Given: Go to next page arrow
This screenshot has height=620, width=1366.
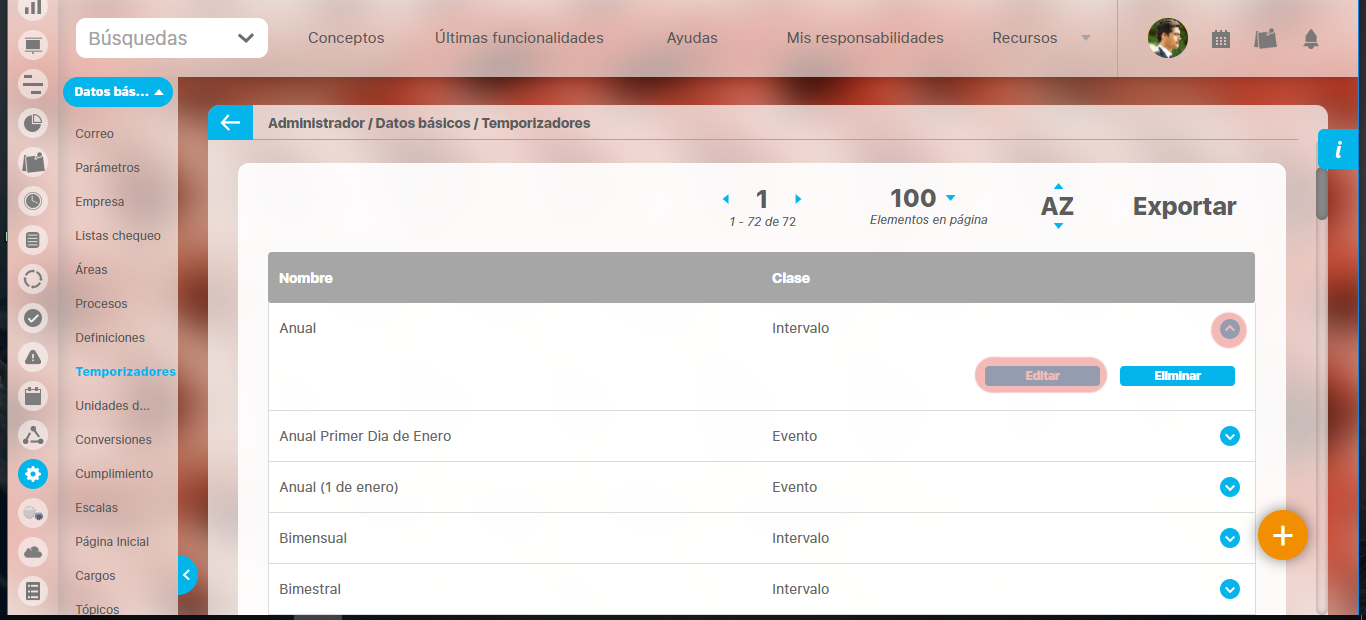Looking at the screenshot, I should (798, 199).
